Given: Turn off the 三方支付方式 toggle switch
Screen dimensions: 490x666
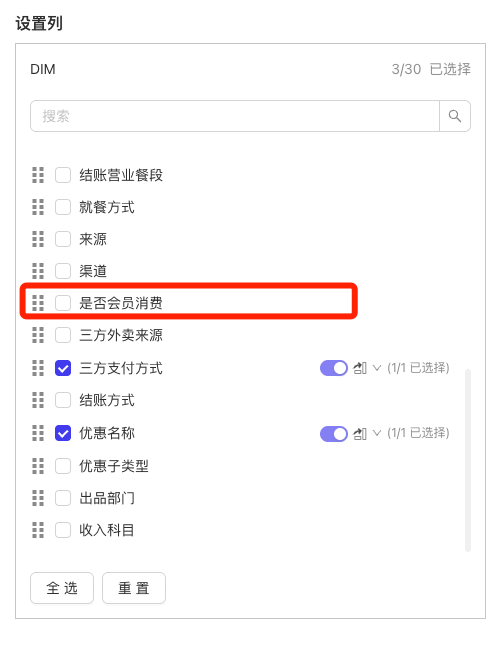Looking at the screenshot, I should coord(334,368).
